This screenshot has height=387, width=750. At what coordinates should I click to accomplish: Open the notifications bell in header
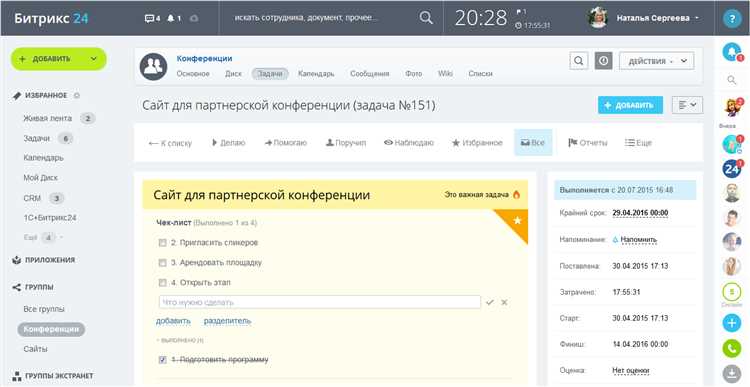coord(174,18)
